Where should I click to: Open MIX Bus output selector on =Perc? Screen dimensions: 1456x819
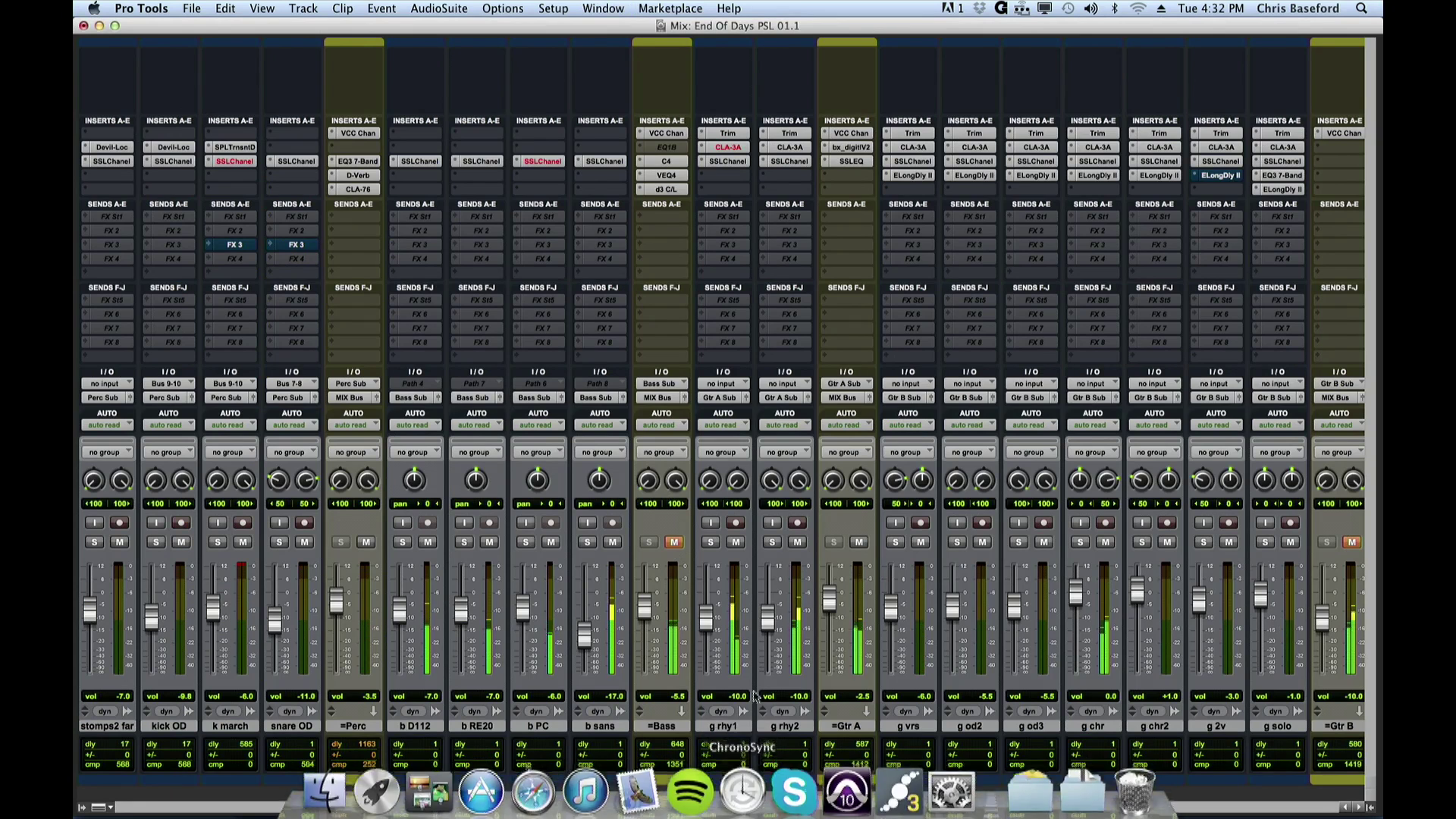[350, 398]
